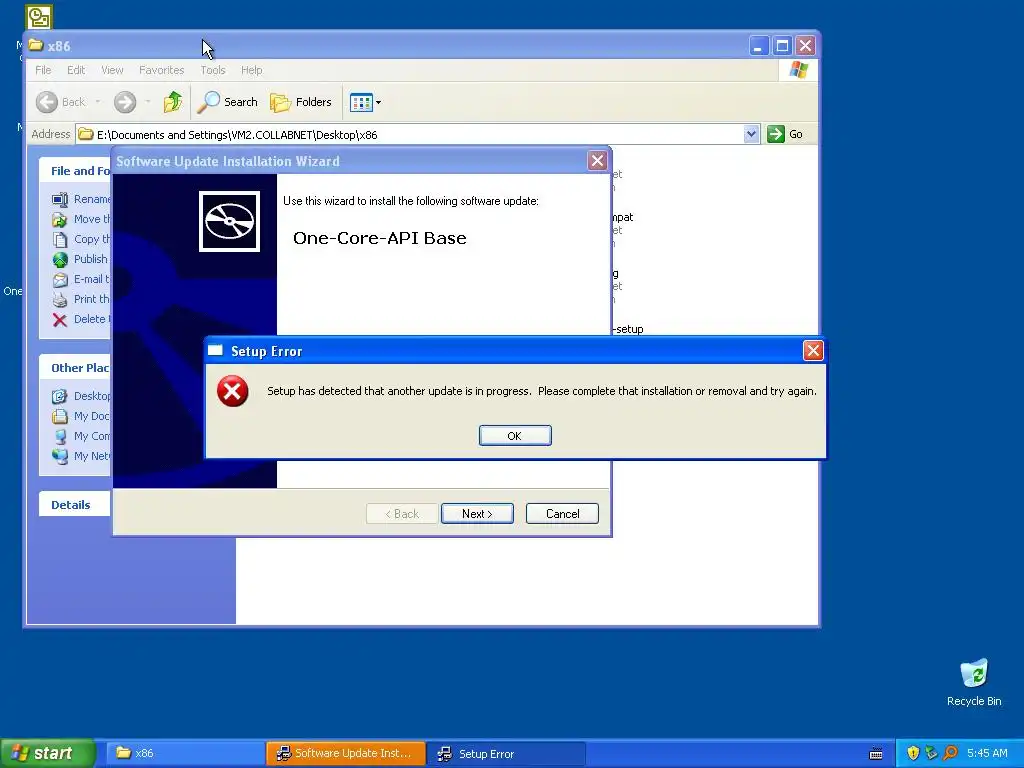
Task: Click the Copy this file icon
Action: (60, 240)
